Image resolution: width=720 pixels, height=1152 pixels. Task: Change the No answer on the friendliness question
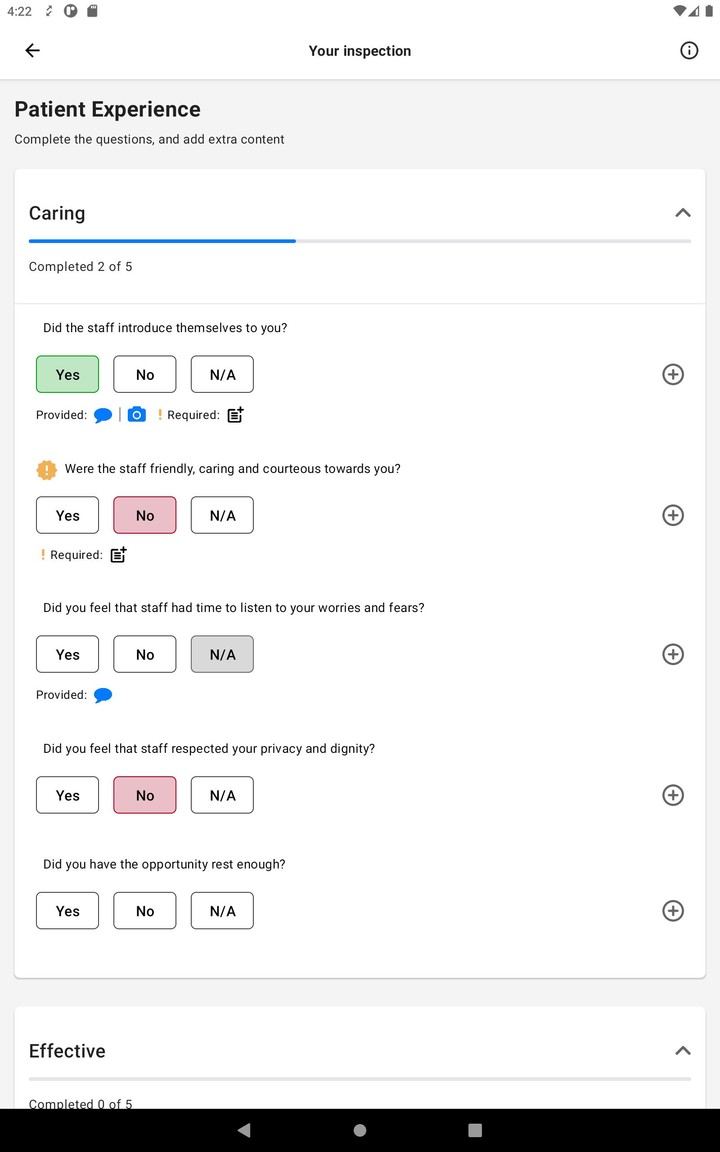pyautogui.click(x=144, y=514)
